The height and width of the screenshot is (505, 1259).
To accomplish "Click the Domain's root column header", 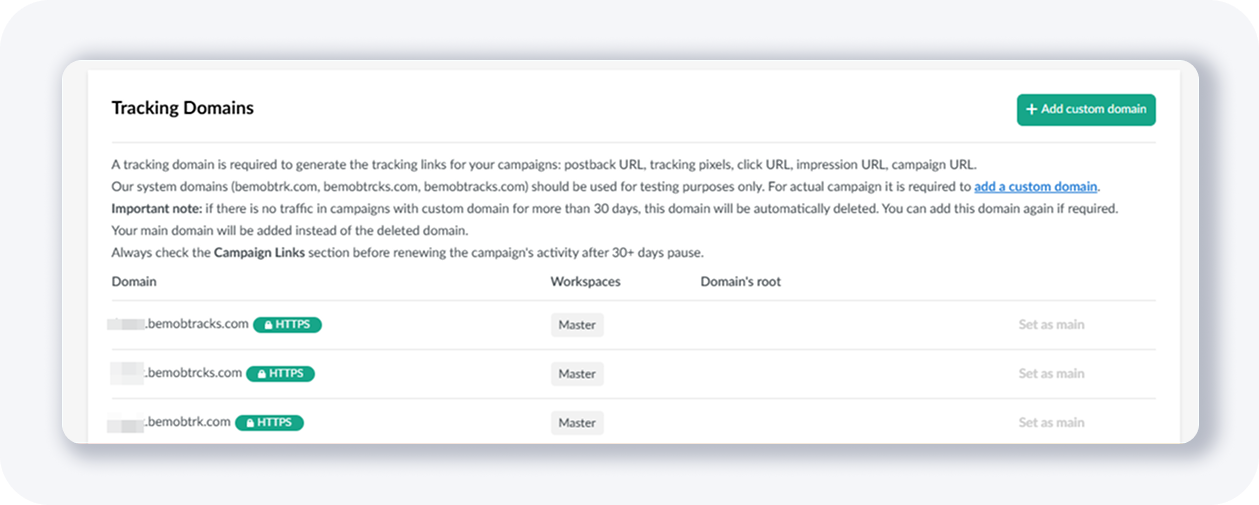I will [740, 282].
